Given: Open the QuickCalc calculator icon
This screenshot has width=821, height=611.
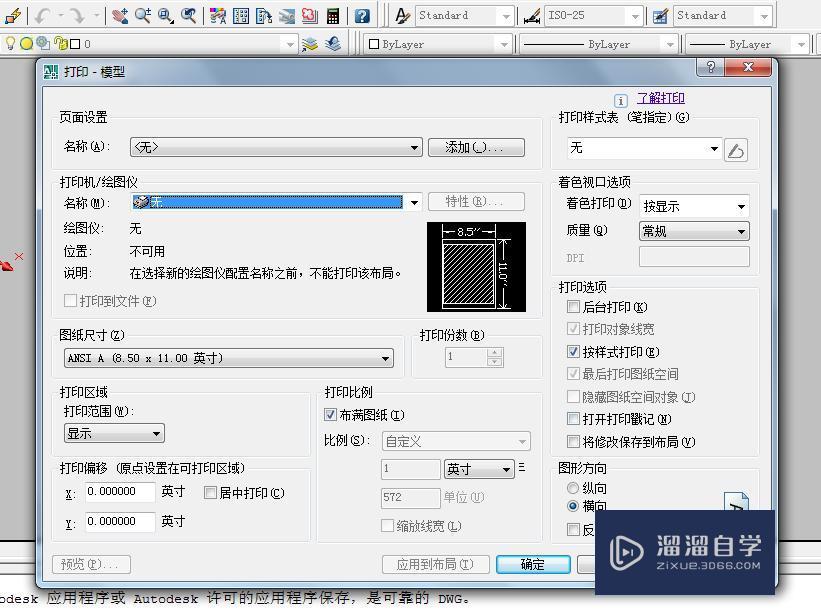Looking at the screenshot, I should point(333,14).
